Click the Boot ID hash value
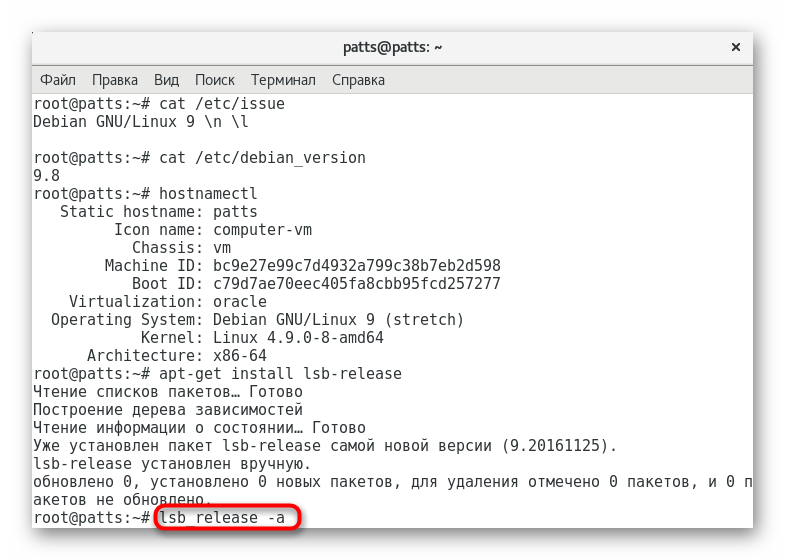 [356, 283]
